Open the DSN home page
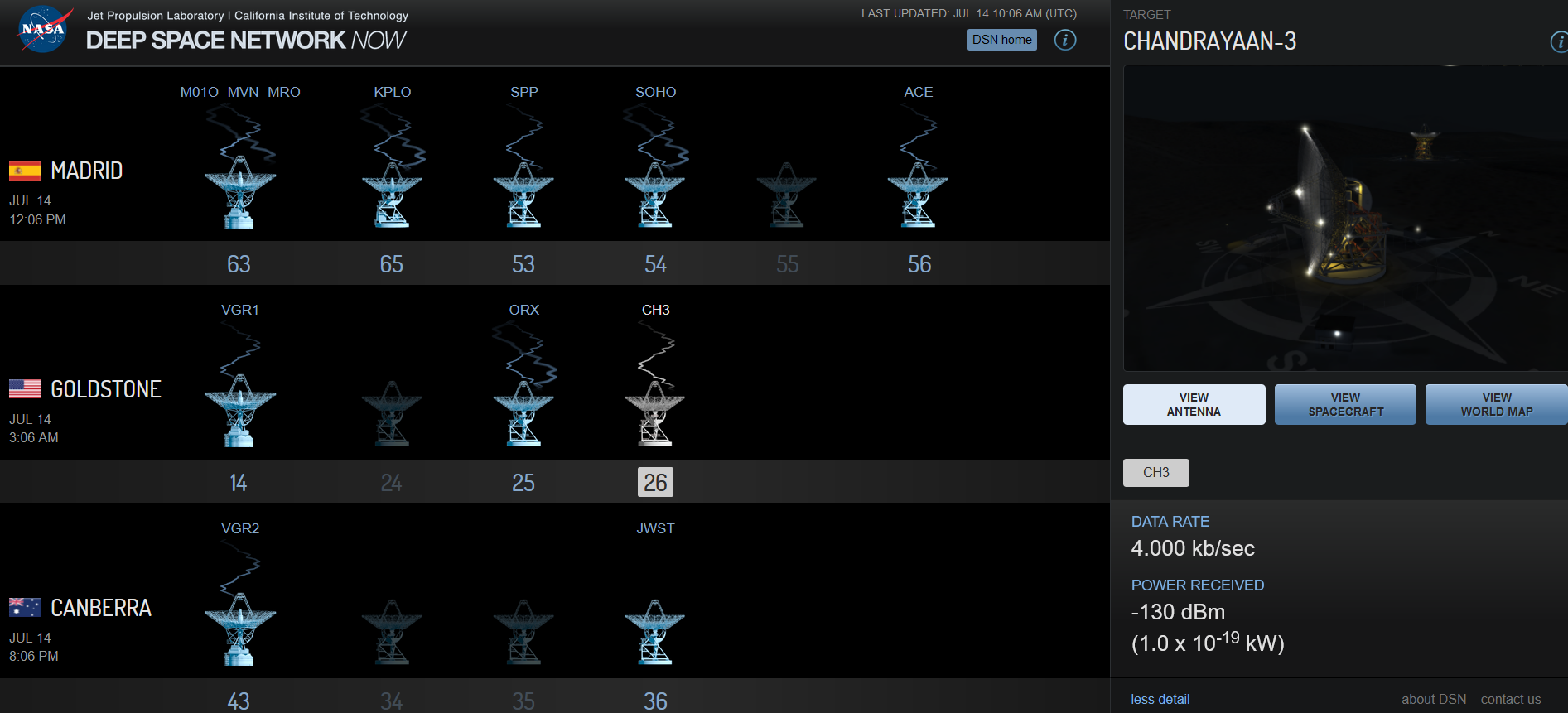The image size is (1568, 713). coord(1001,40)
